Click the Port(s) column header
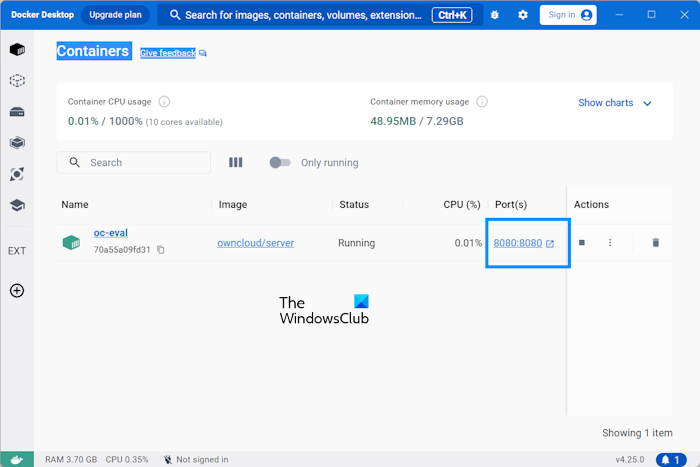 point(511,204)
